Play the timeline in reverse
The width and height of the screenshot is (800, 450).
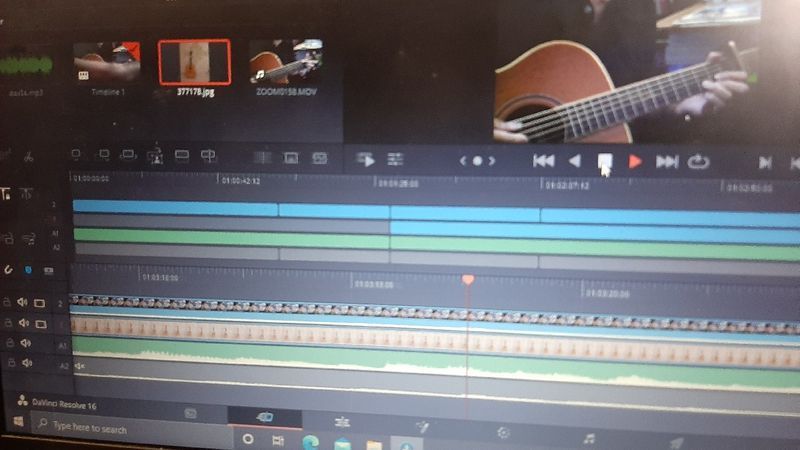[x=575, y=161]
